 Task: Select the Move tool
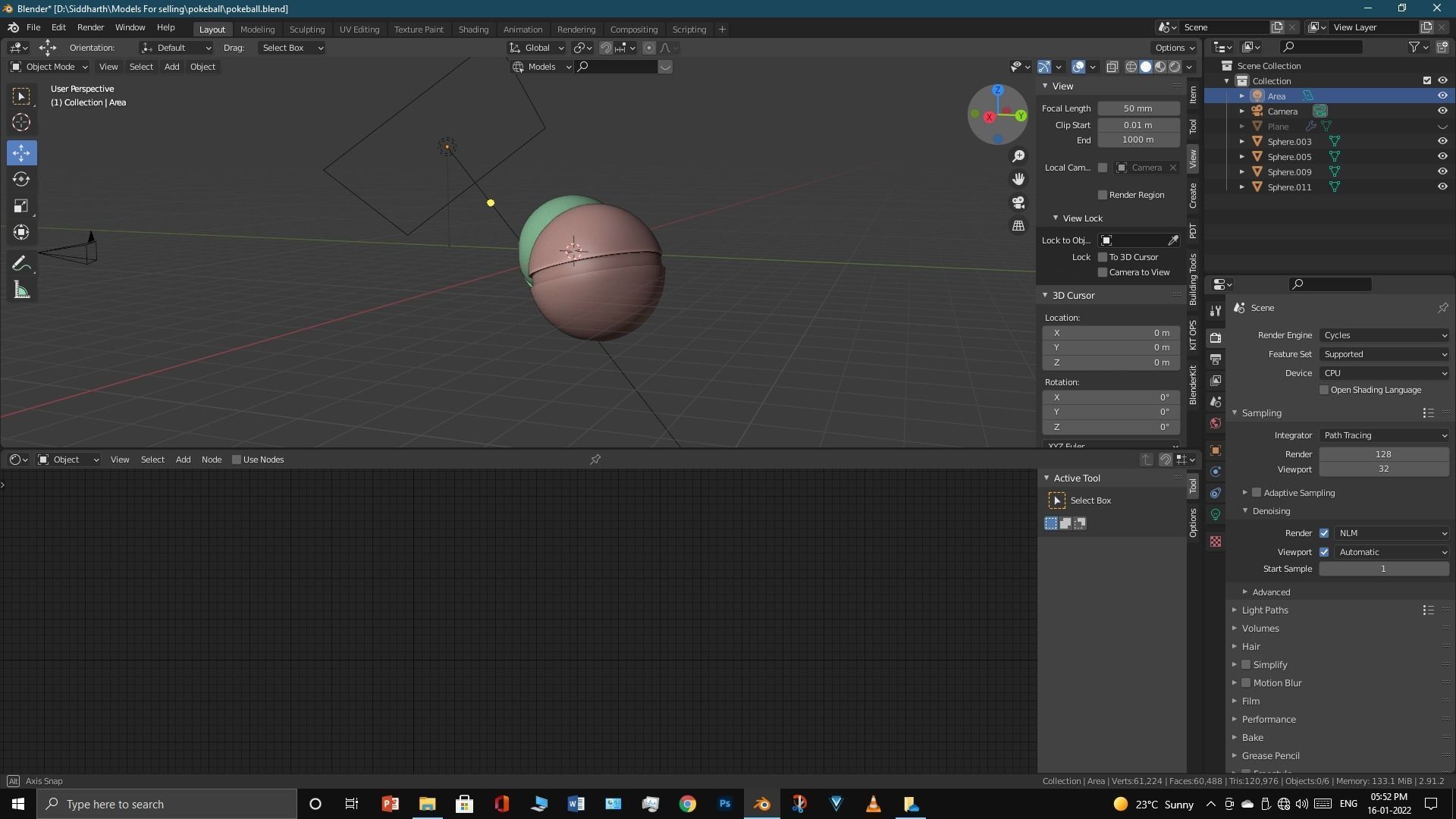pos(21,153)
